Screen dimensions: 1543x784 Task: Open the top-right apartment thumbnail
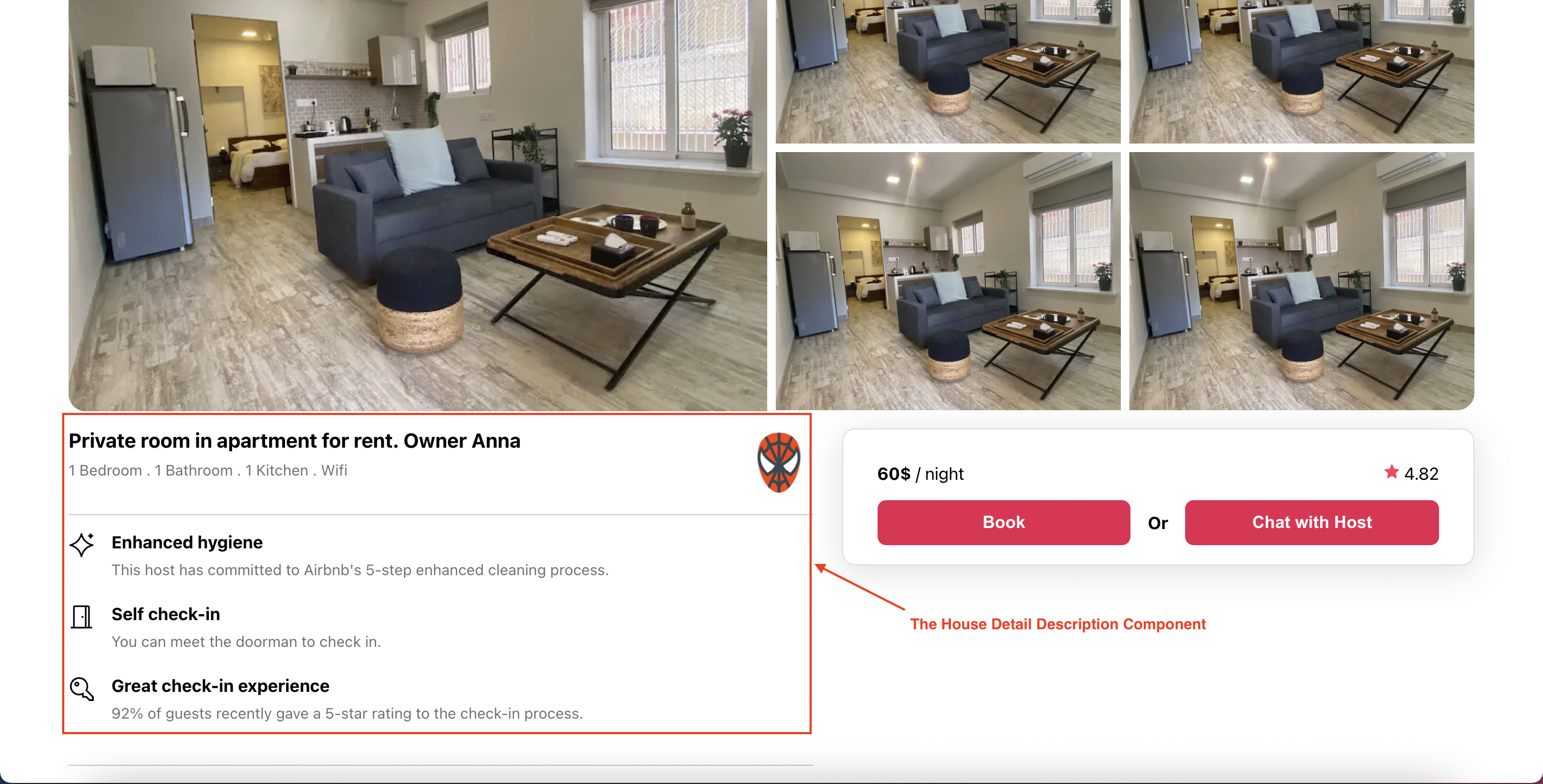[x=1301, y=71]
